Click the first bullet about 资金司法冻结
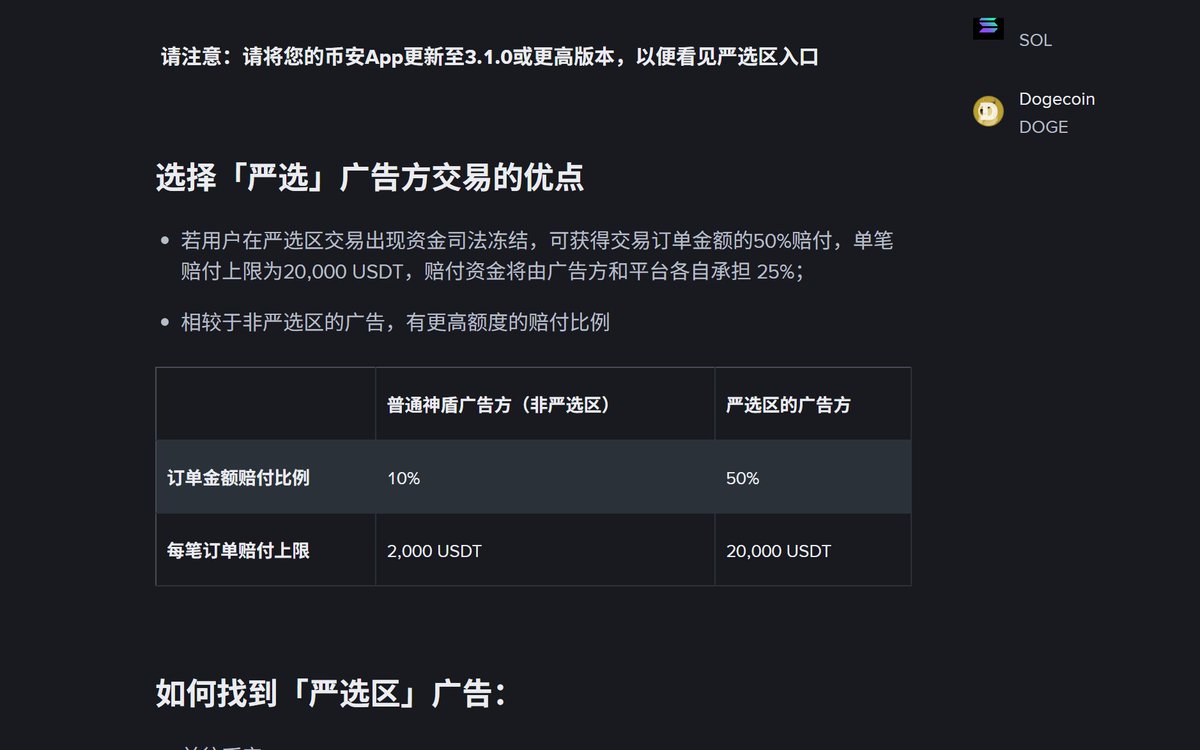This screenshot has width=1200, height=750. [537, 256]
